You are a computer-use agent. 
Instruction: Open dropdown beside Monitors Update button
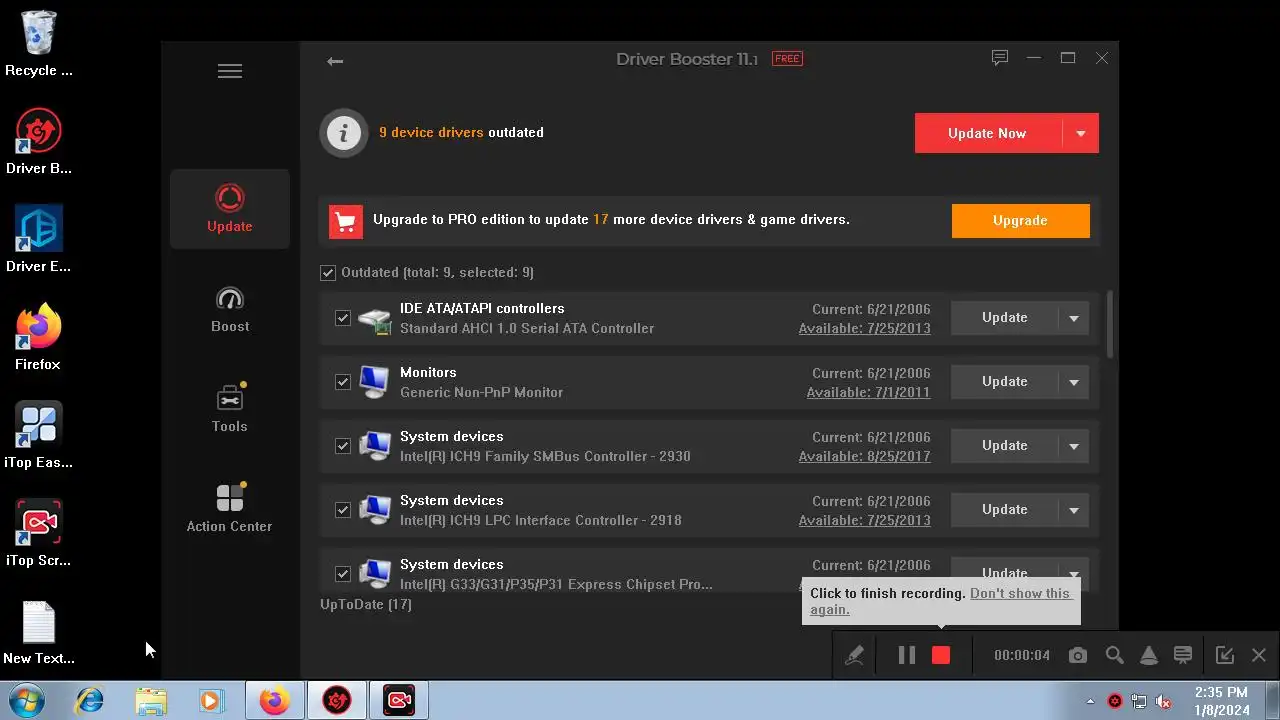[x=1074, y=382]
